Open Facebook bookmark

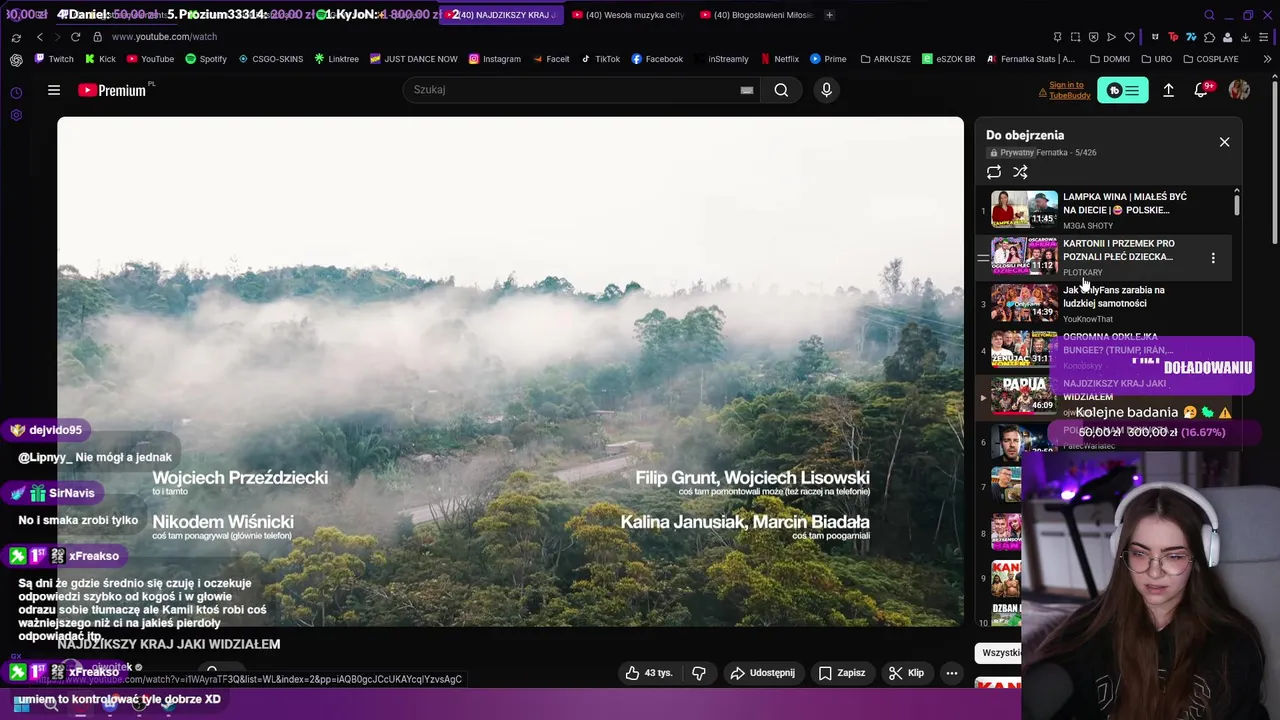coord(656,59)
